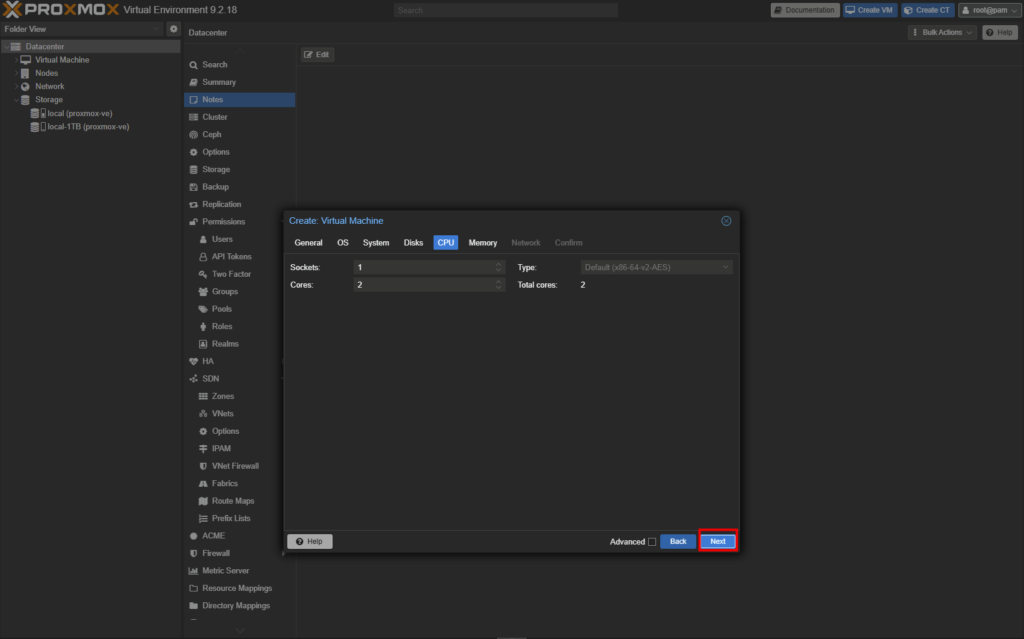Collapse the Storage tree node

pyautogui.click(x=17, y=100)
